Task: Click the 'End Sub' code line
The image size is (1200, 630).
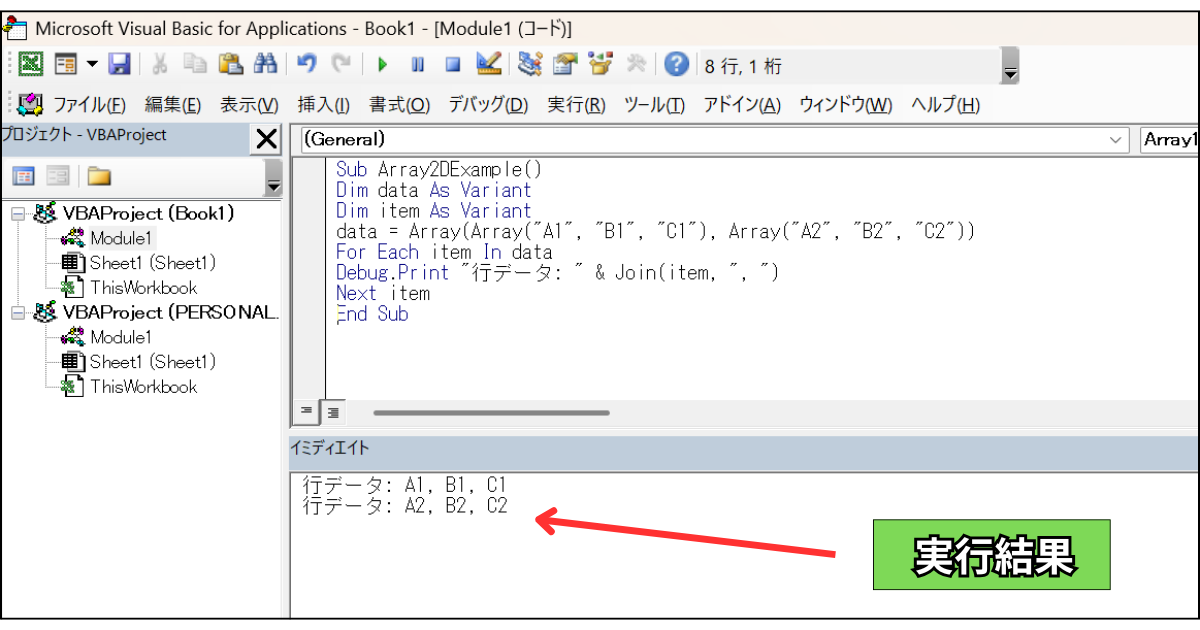Action: point(372,313)
